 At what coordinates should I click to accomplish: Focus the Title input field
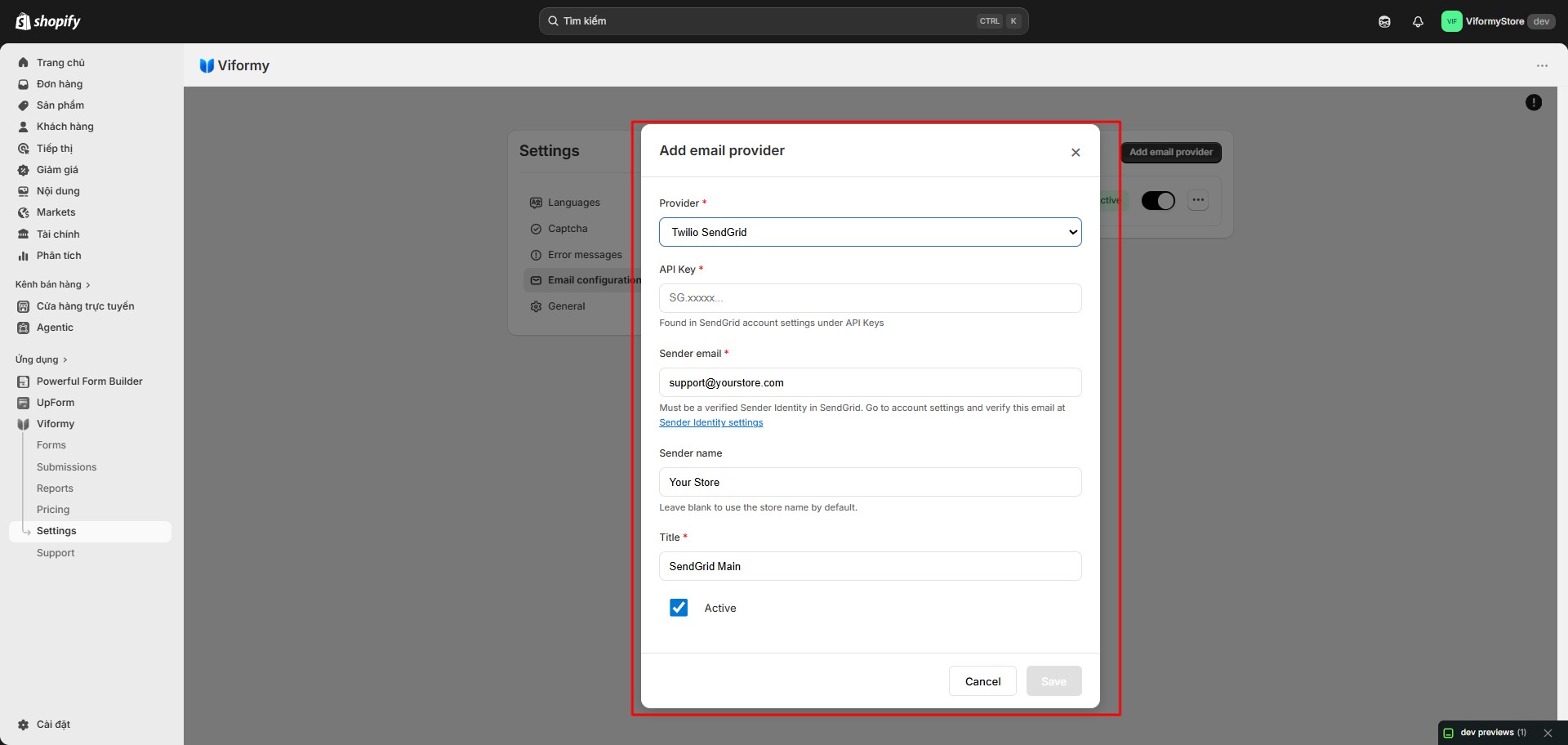(870, 566)
